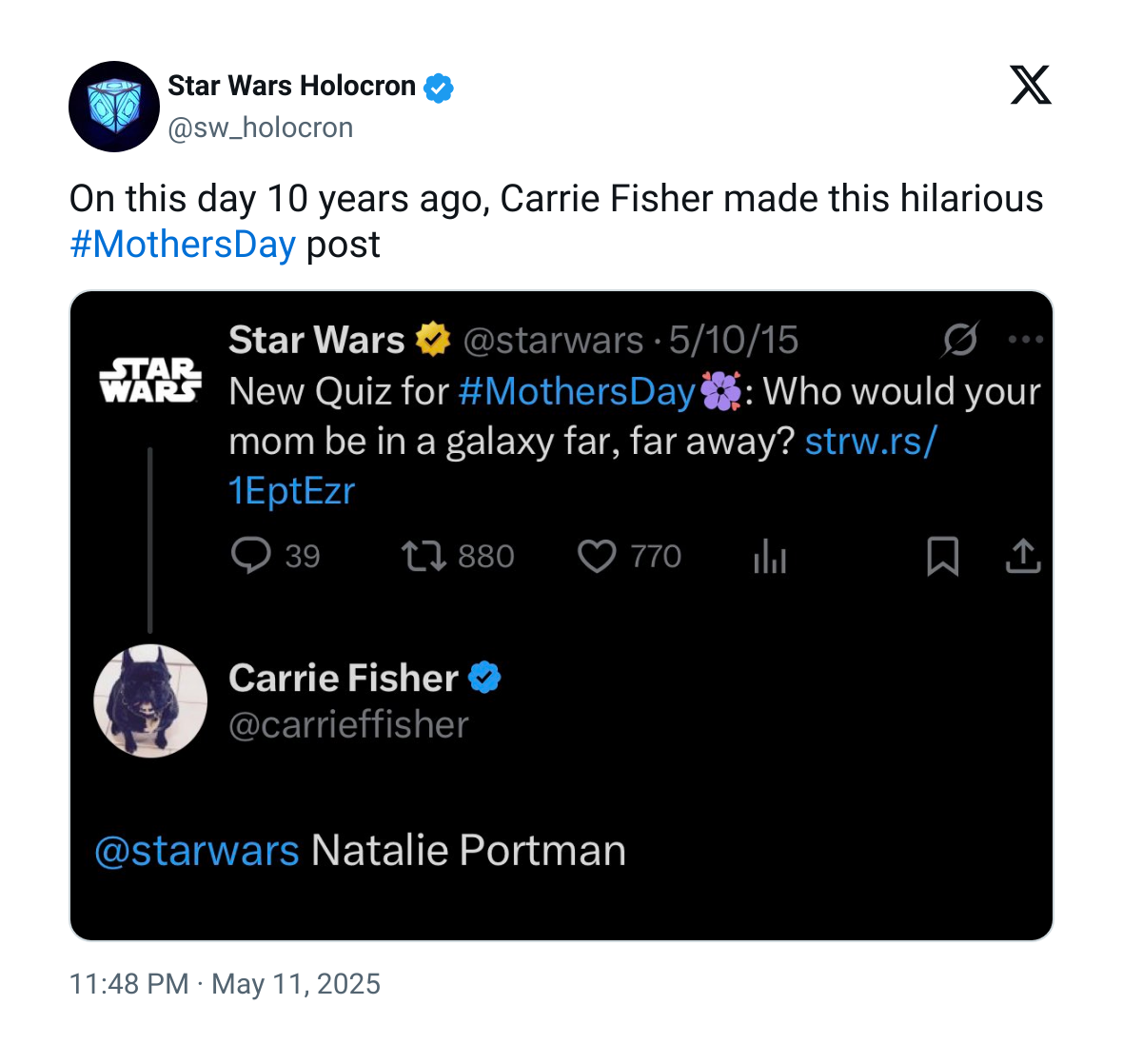Click the X logo icon
This screenshot has height=1064, width=1123.
pyautogui.click(x=1030, y=85)
